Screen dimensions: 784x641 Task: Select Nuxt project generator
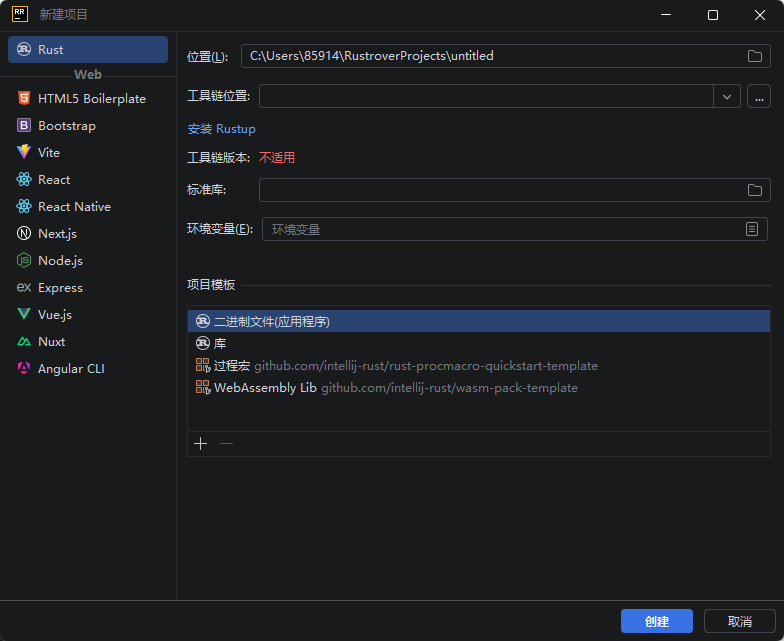click(x=88, y=342)
